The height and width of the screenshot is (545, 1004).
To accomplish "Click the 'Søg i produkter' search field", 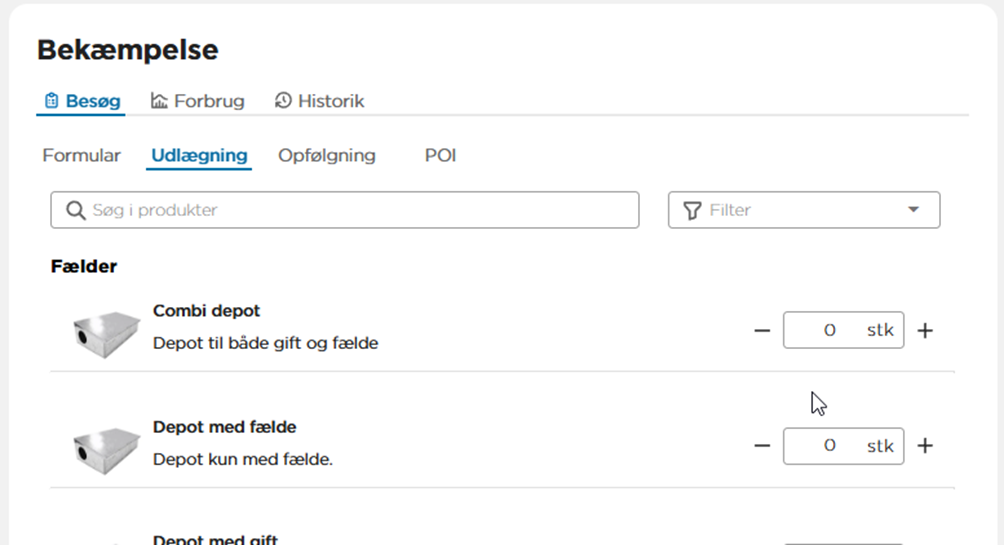I will click(x=345, y=210).
